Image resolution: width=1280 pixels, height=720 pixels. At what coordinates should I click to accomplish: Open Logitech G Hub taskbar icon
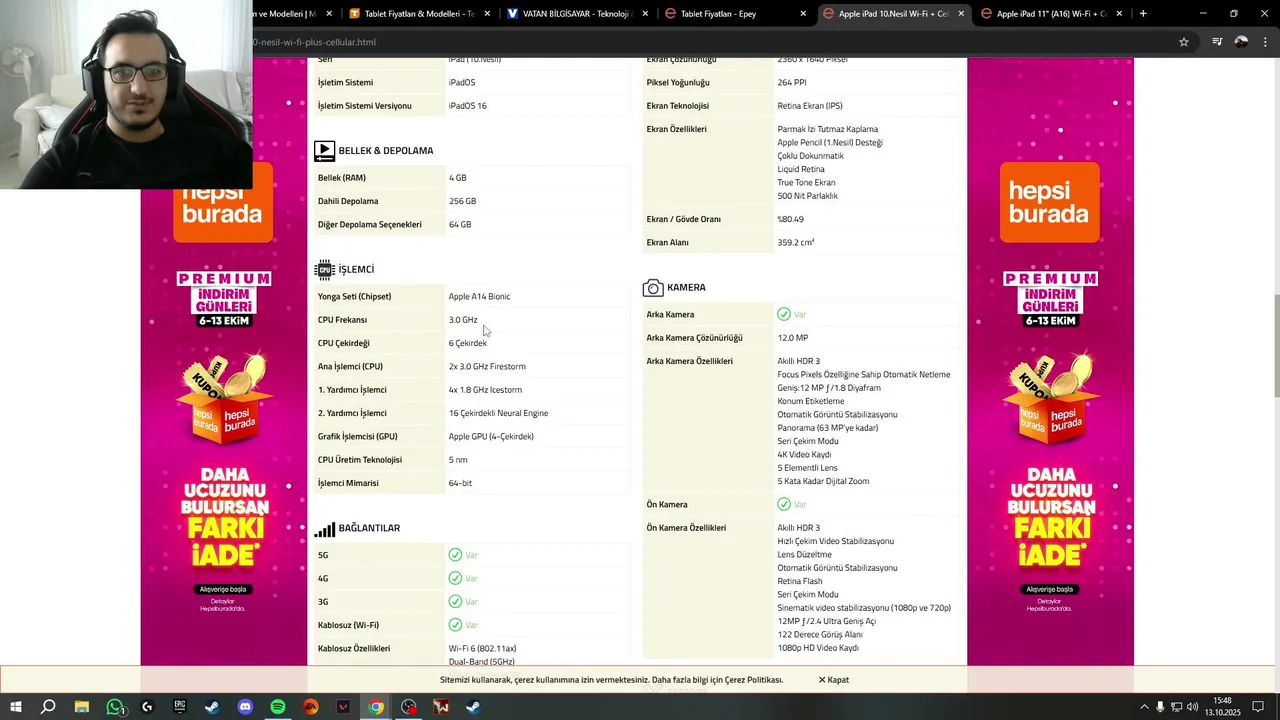point(147,707)
